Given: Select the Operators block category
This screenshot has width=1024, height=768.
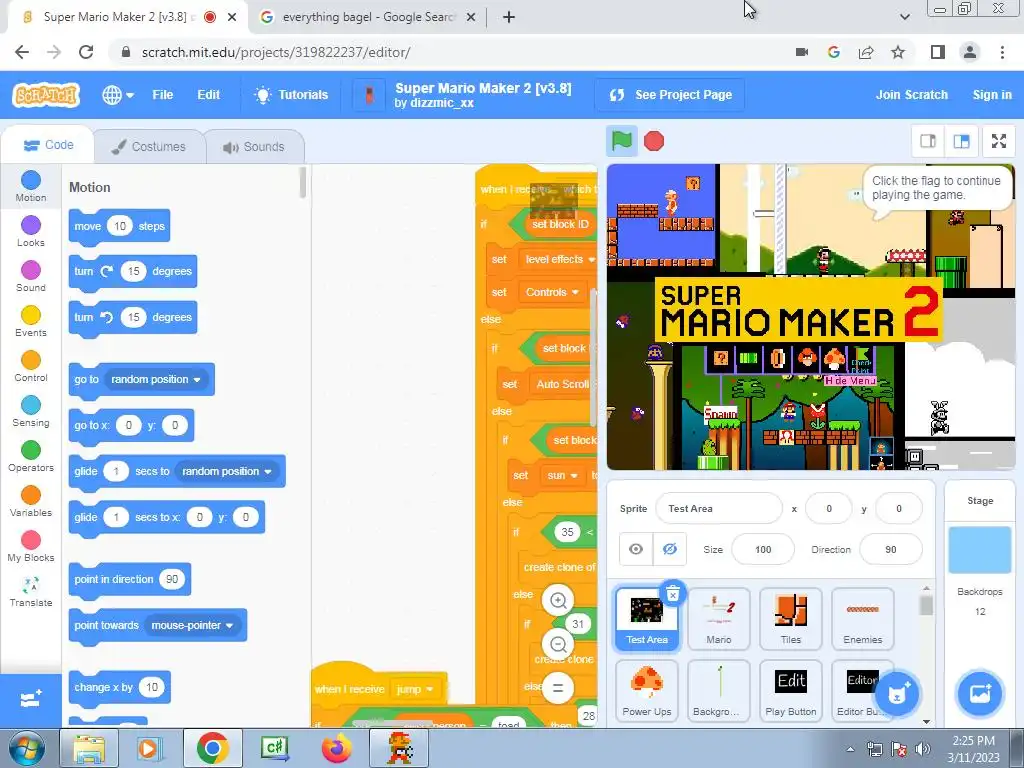Looking at the screenshot, I should (x=31, y=456).
